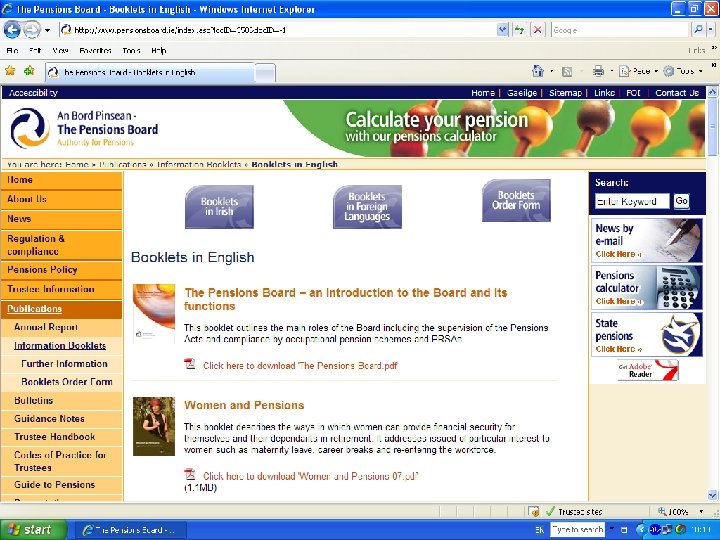This screenshot has width=720, height=540.
Task: Click inside the Google search box
Action: pyautogui.click(x=620, y=30)
